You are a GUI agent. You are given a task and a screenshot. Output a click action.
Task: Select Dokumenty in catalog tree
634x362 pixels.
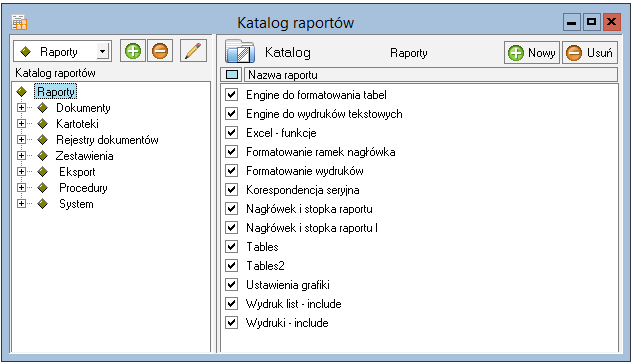tap(83, 108)
